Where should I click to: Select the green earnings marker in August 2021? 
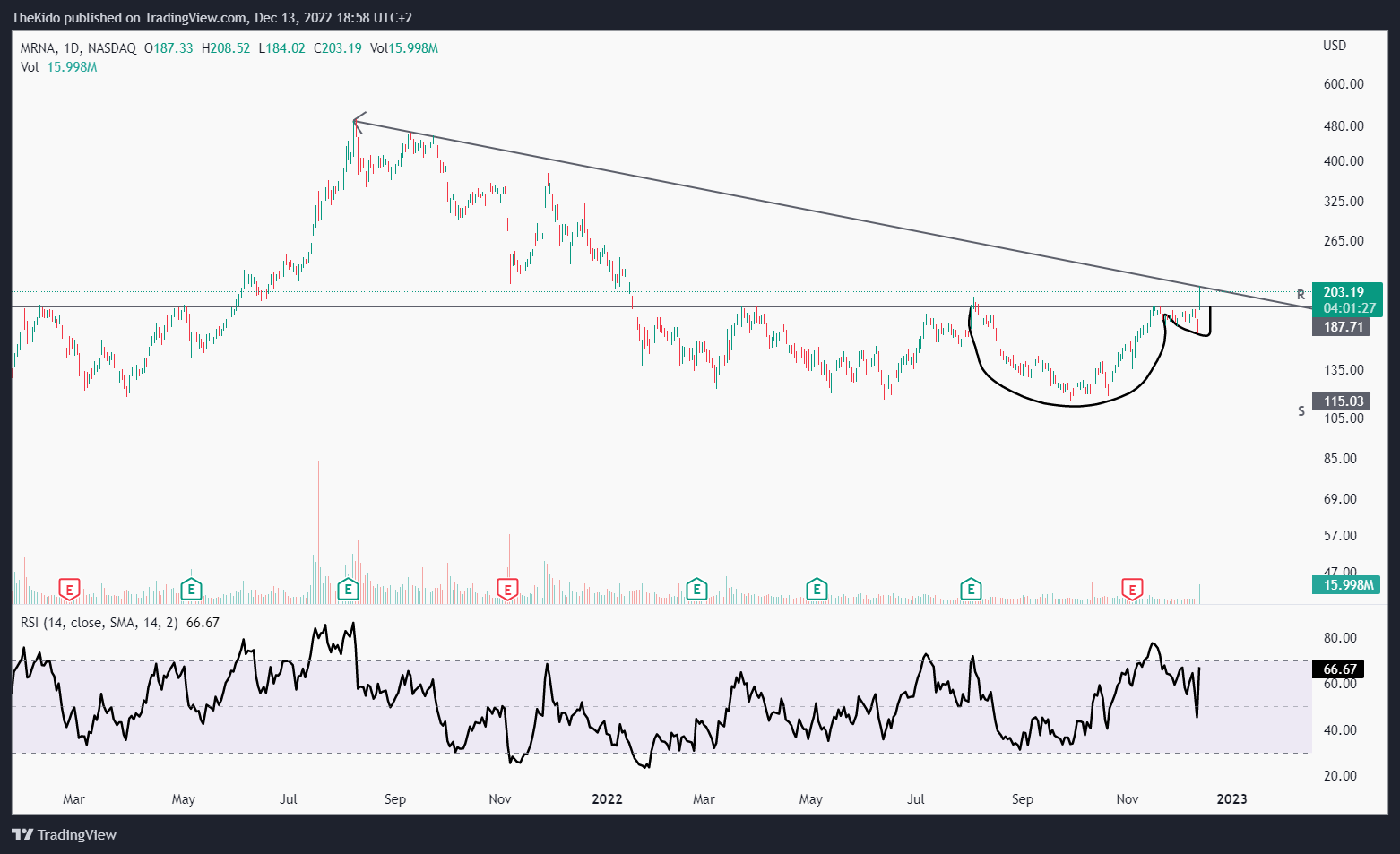(x=348, y=589)
